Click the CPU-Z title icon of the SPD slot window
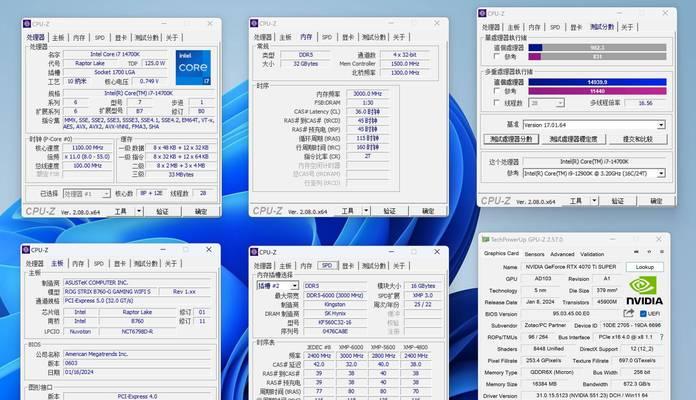 point(254,252)
